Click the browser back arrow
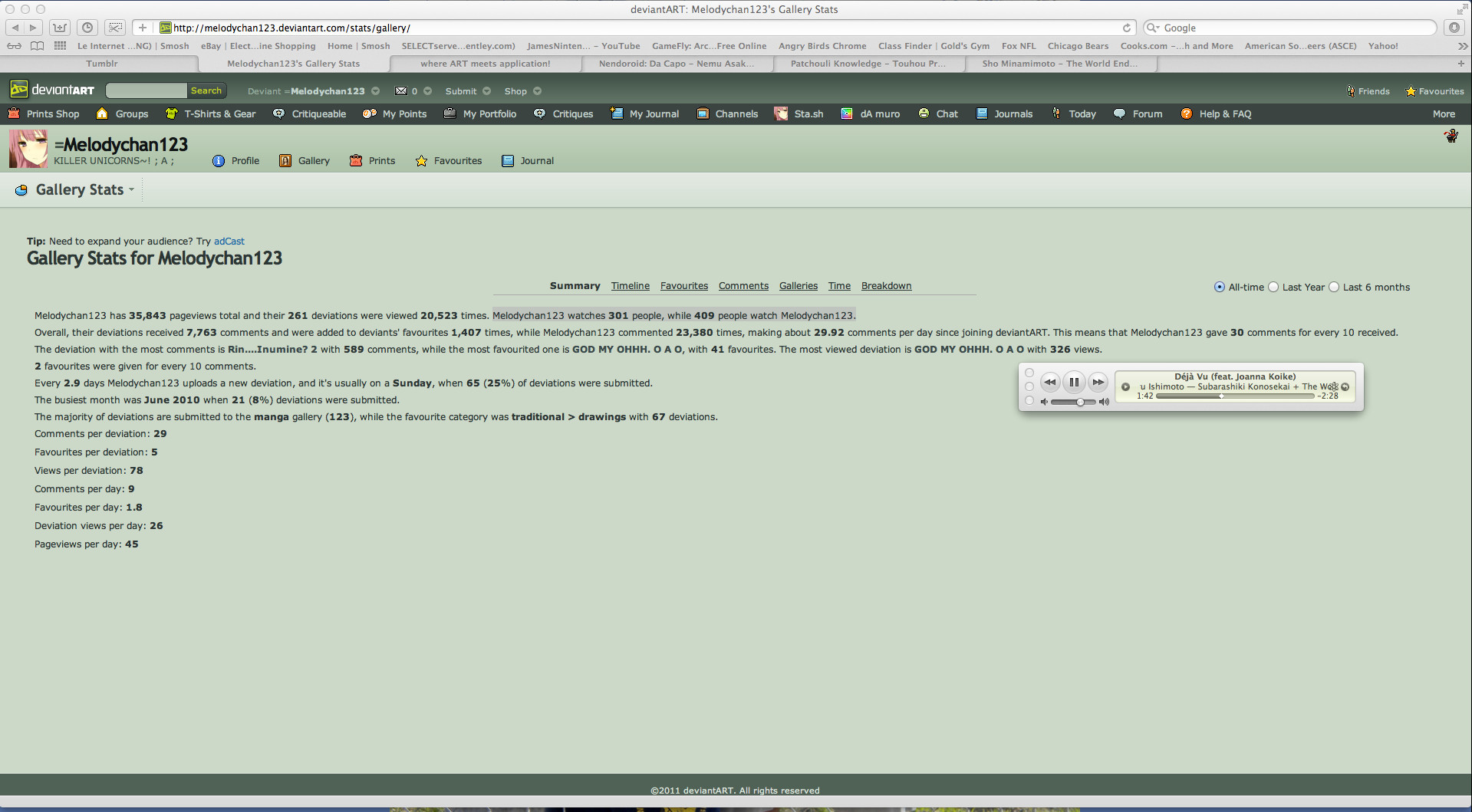This screenshot has height=812, width=1472. (x=15, y=28)
